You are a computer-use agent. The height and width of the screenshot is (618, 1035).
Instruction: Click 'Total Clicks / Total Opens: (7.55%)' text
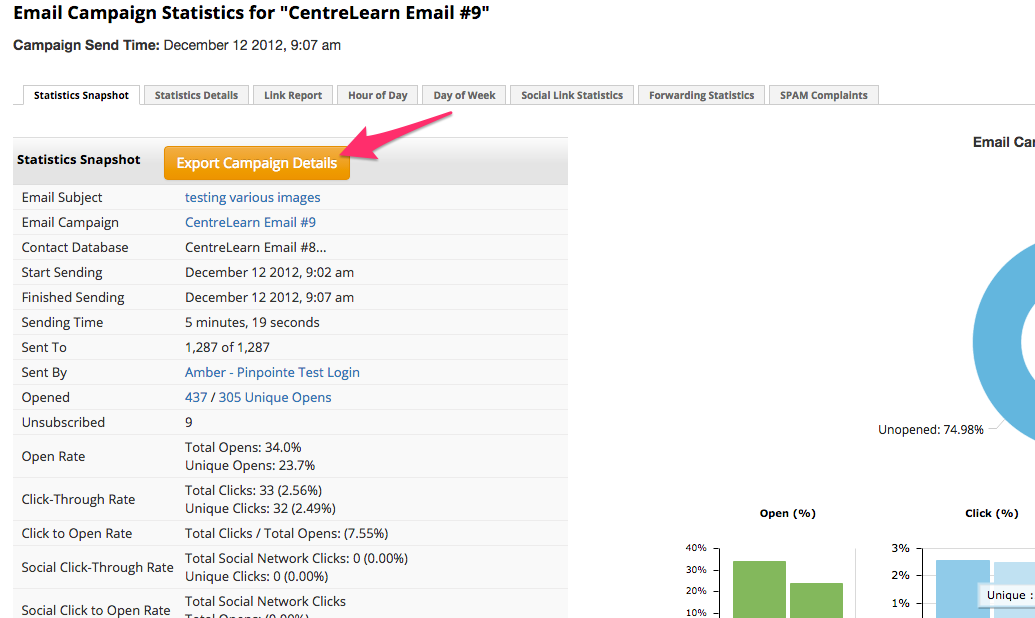point(286,533)
